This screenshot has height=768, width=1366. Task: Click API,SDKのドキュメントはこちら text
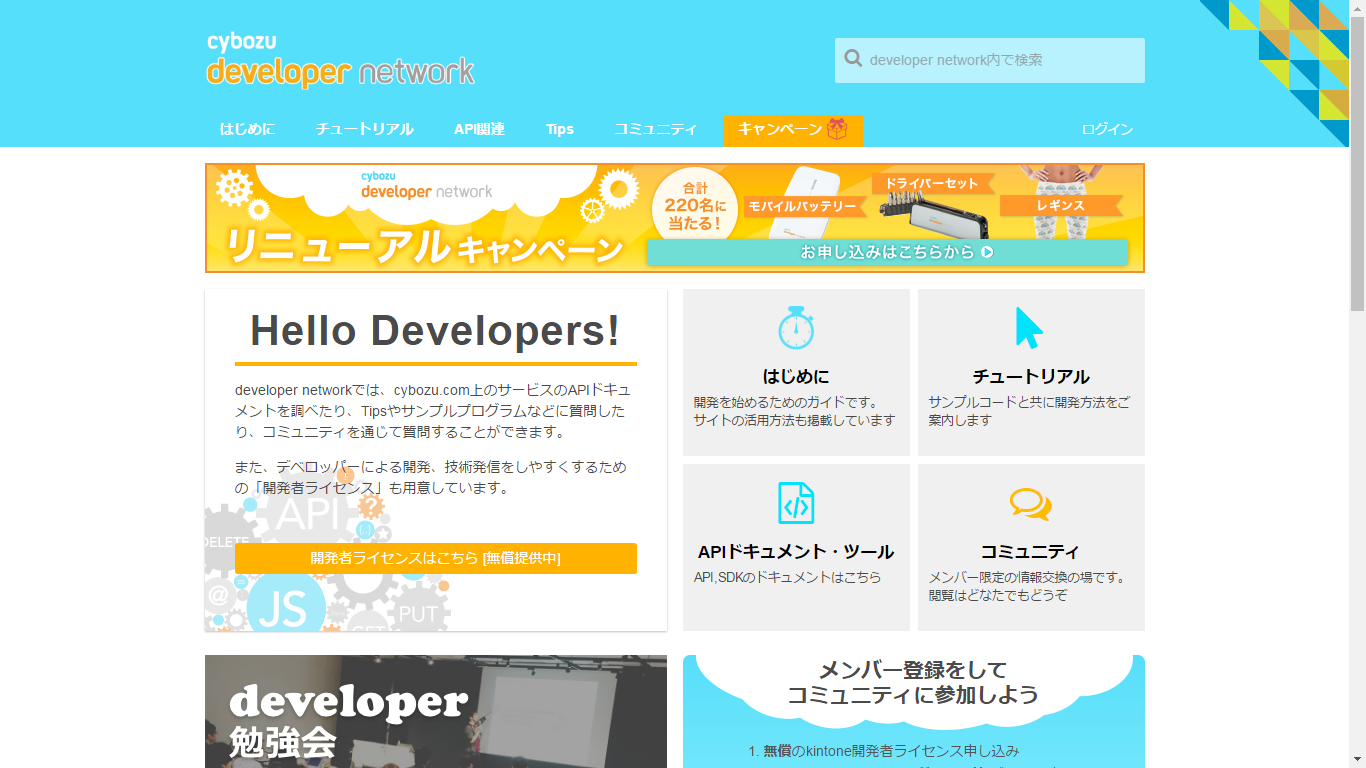pyautogui.click(x=788, y=577)
